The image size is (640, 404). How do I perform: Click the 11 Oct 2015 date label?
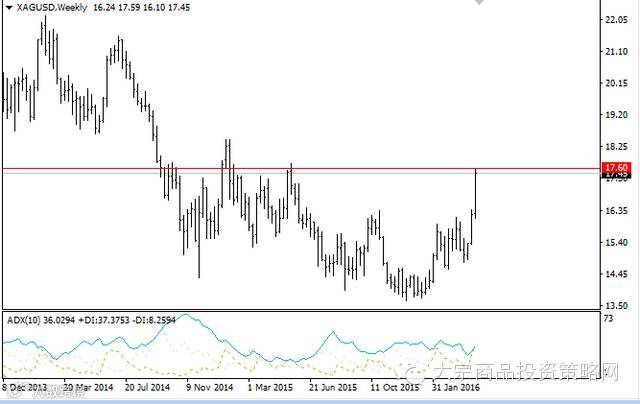pos(395,387)
